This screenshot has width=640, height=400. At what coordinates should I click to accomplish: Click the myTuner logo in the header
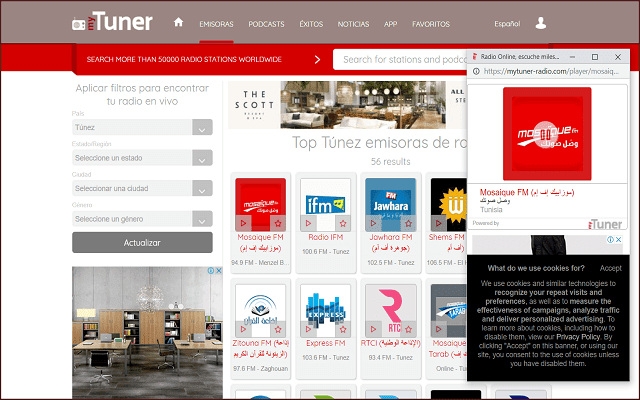(114, 22)
